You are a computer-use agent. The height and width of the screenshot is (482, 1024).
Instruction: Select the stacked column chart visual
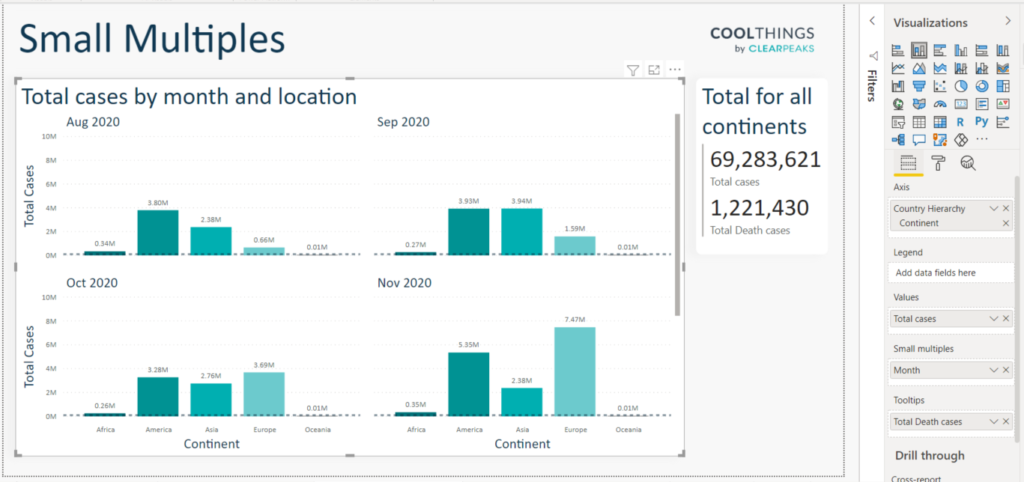(x=920, y=50)
